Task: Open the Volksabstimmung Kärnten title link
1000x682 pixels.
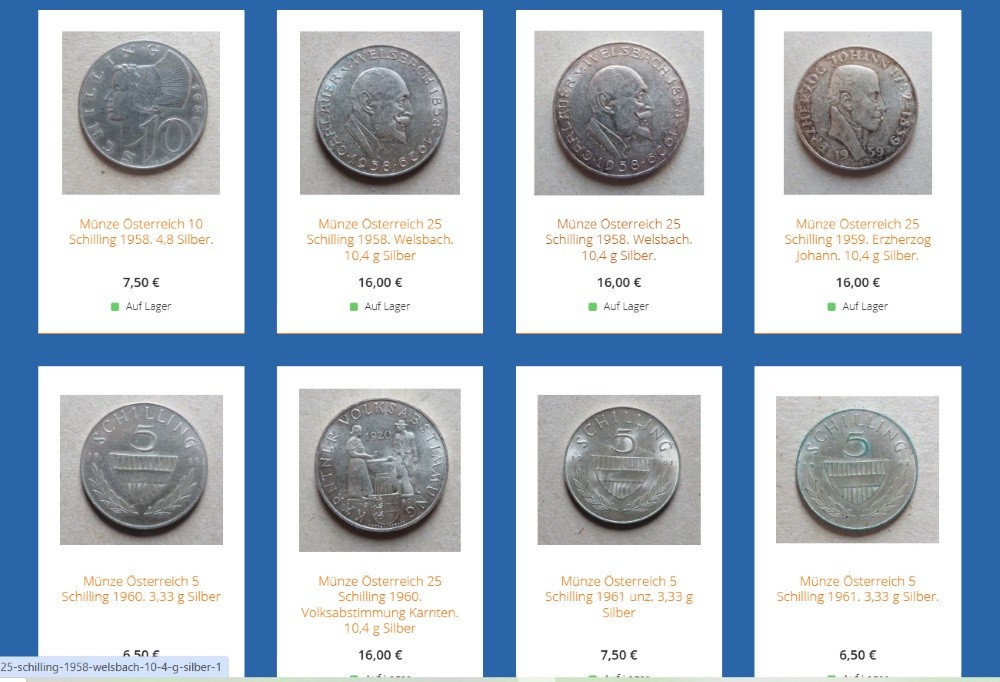Action: 379,604
